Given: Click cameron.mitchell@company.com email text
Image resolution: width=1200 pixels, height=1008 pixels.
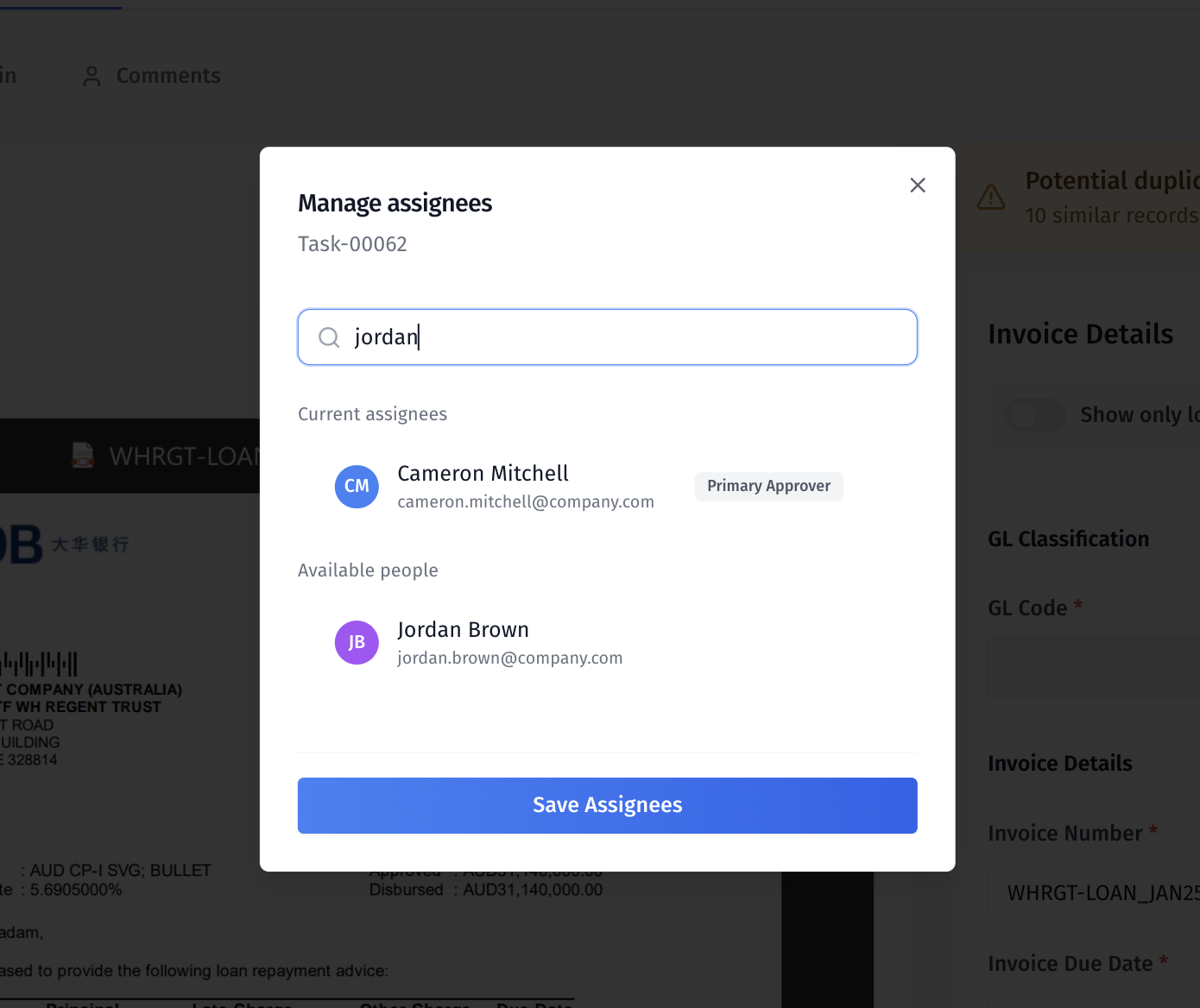Looking at the screenshot, I should [x=525, y=502].
